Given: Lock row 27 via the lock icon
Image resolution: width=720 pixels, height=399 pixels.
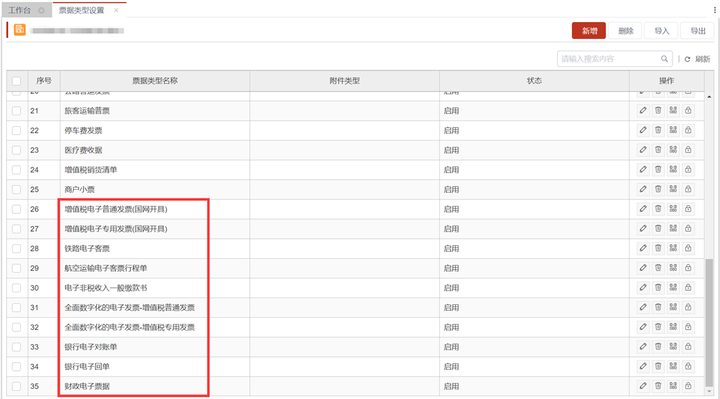Looking at the screenshot, I should [688, 229].
